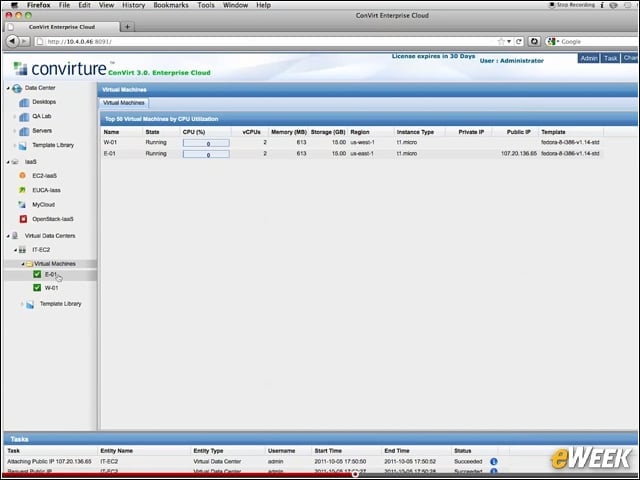This screenshot has height=480, width=640.
Task: Click the Virtual Machines folder icon
Action: (29, 264)
